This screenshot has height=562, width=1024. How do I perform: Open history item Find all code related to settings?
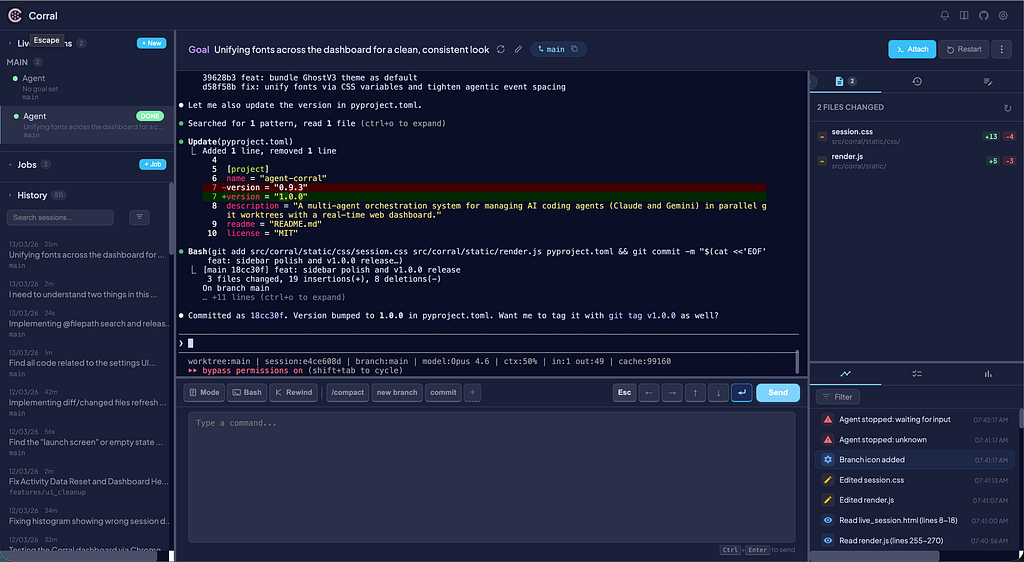coord(86,363)
